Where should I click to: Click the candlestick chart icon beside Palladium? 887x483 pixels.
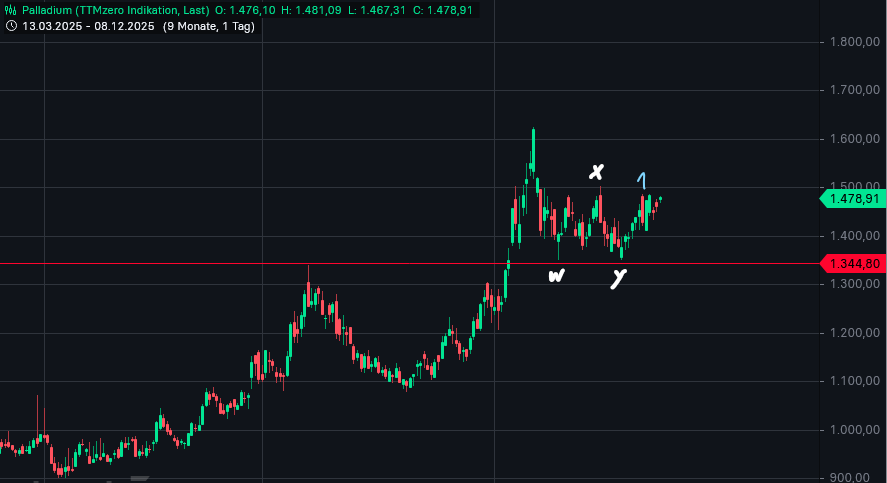tap(11, 9)
